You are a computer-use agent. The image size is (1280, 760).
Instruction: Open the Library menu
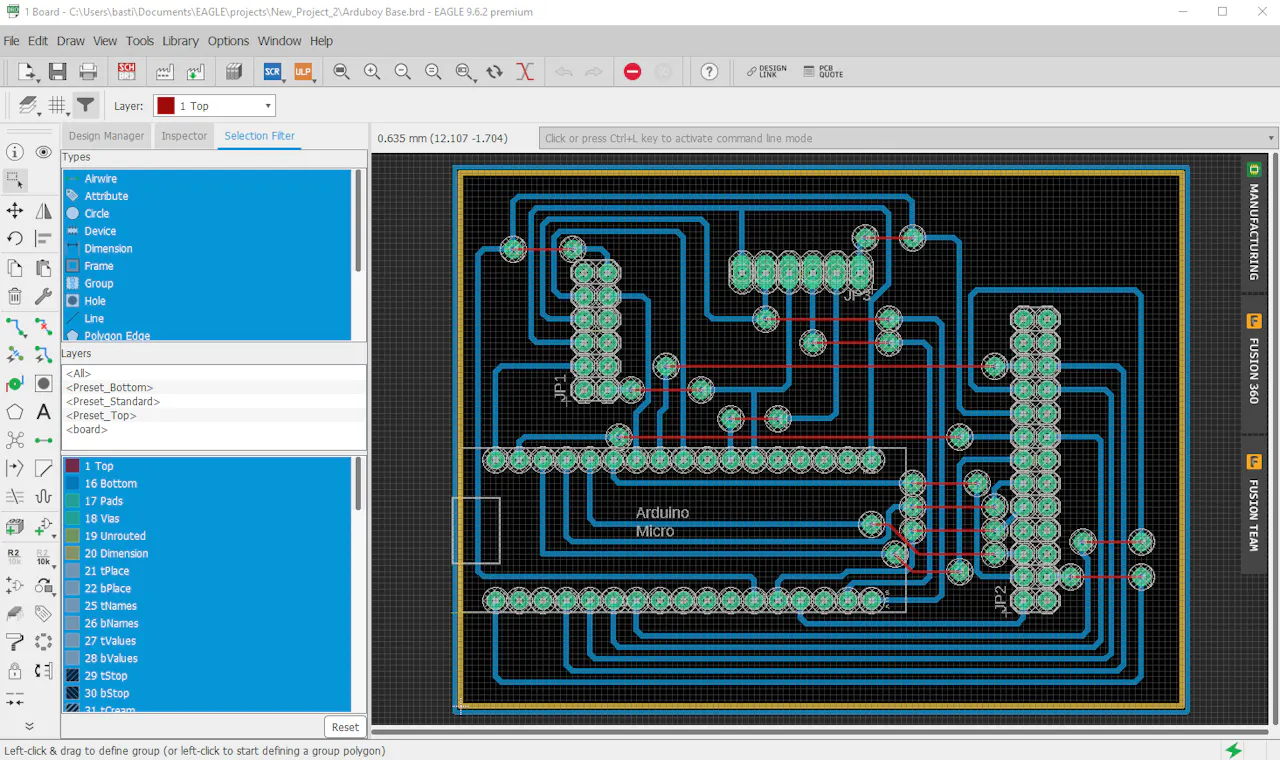pyautogui.click(x=180, y=41)
